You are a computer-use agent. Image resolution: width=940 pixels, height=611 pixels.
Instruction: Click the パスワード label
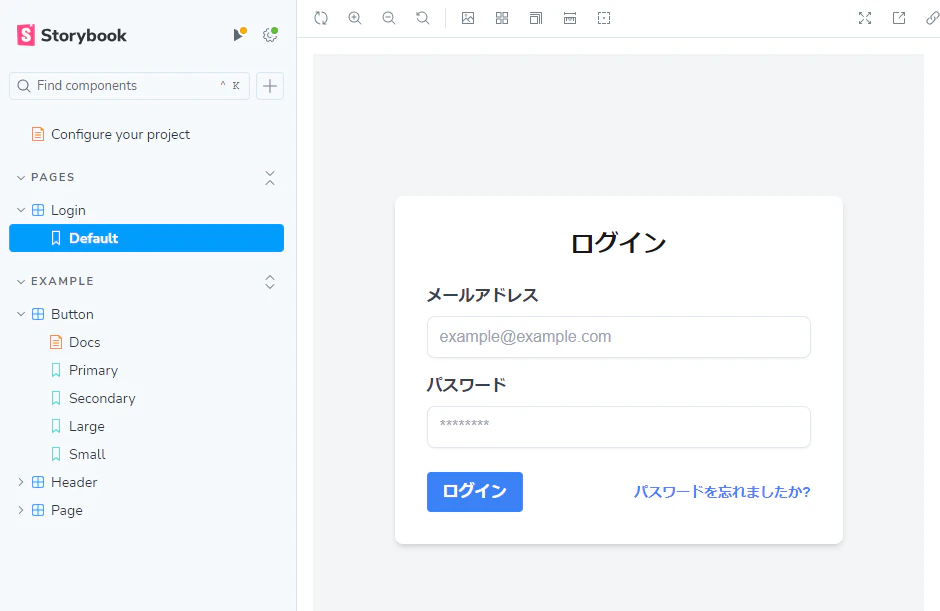[466, 385]
